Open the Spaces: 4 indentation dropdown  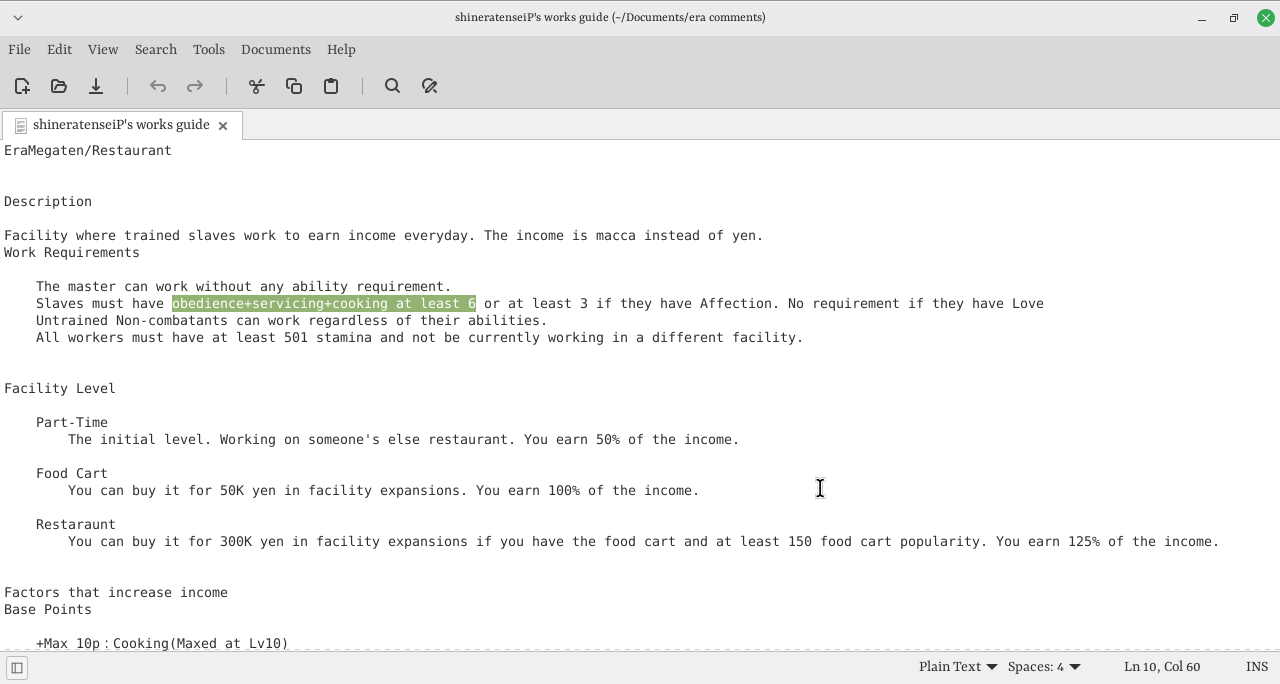click(1044, 667)
